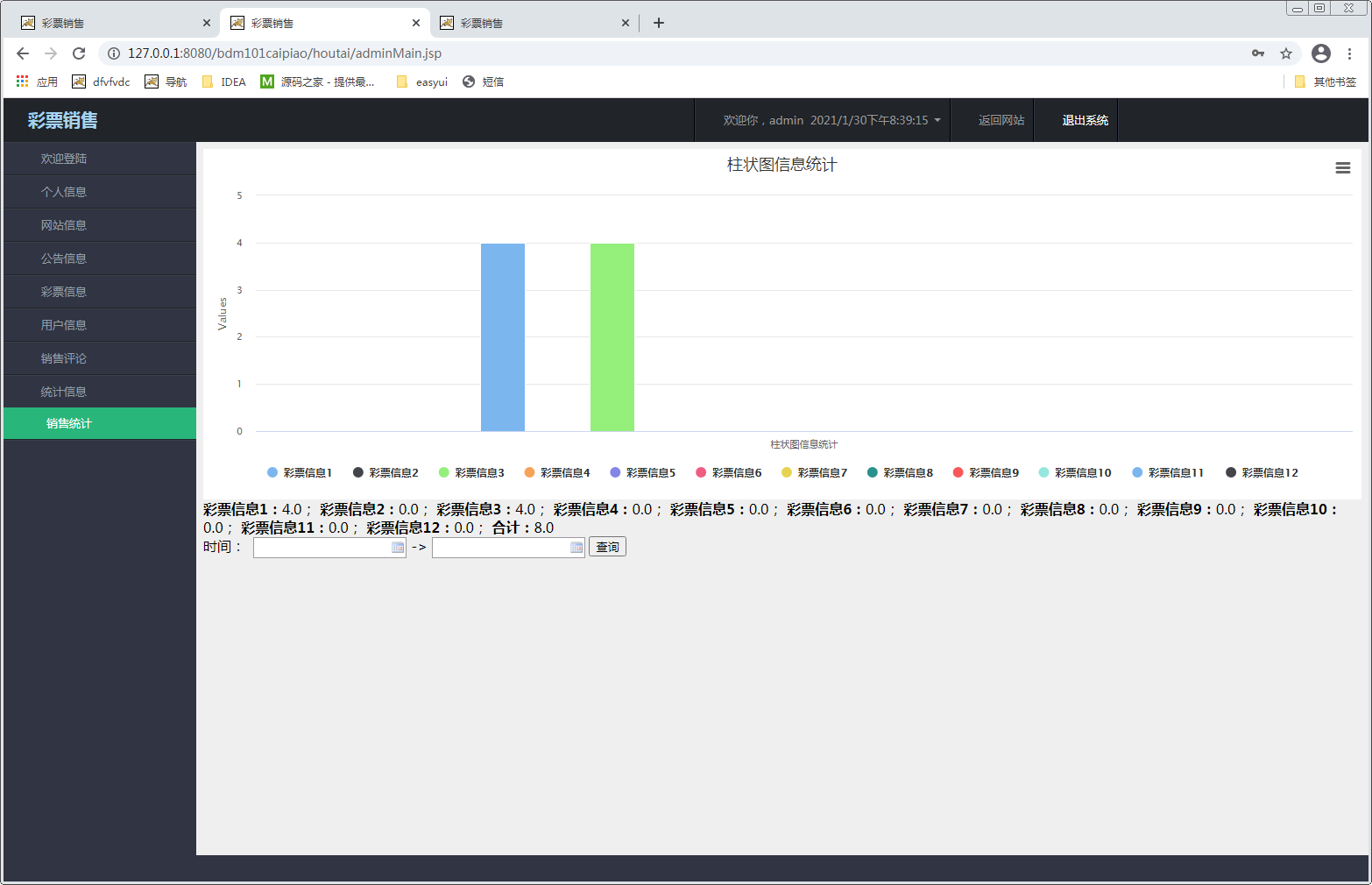Expand 个人信息 sidebar menu
Image resolution: width=1372 pixels, height=885 pixels.
pos(100,192)
